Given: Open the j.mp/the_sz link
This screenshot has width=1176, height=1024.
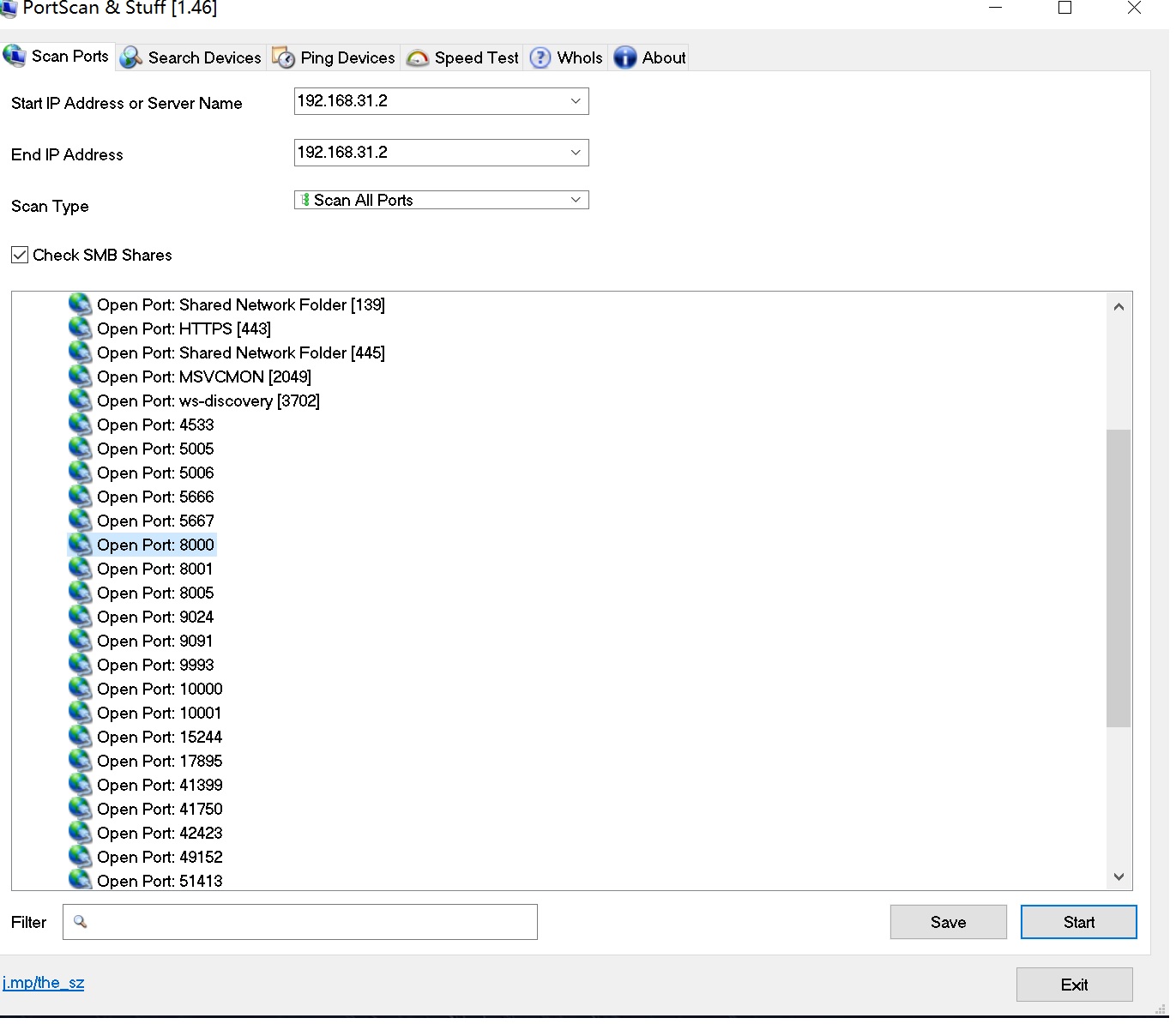Looking at the screenshot, I should [44, 983].
